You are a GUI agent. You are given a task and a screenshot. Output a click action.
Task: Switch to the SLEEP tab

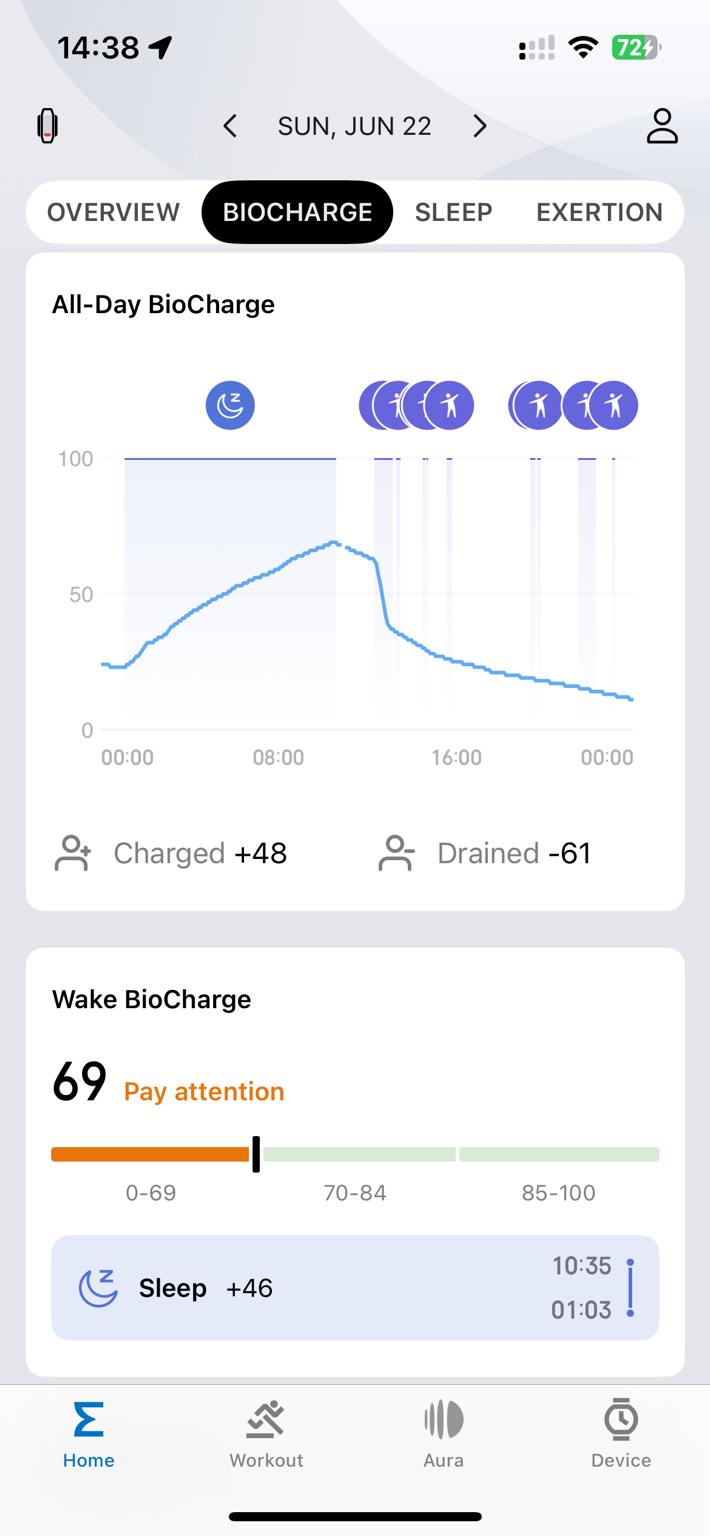454,212
